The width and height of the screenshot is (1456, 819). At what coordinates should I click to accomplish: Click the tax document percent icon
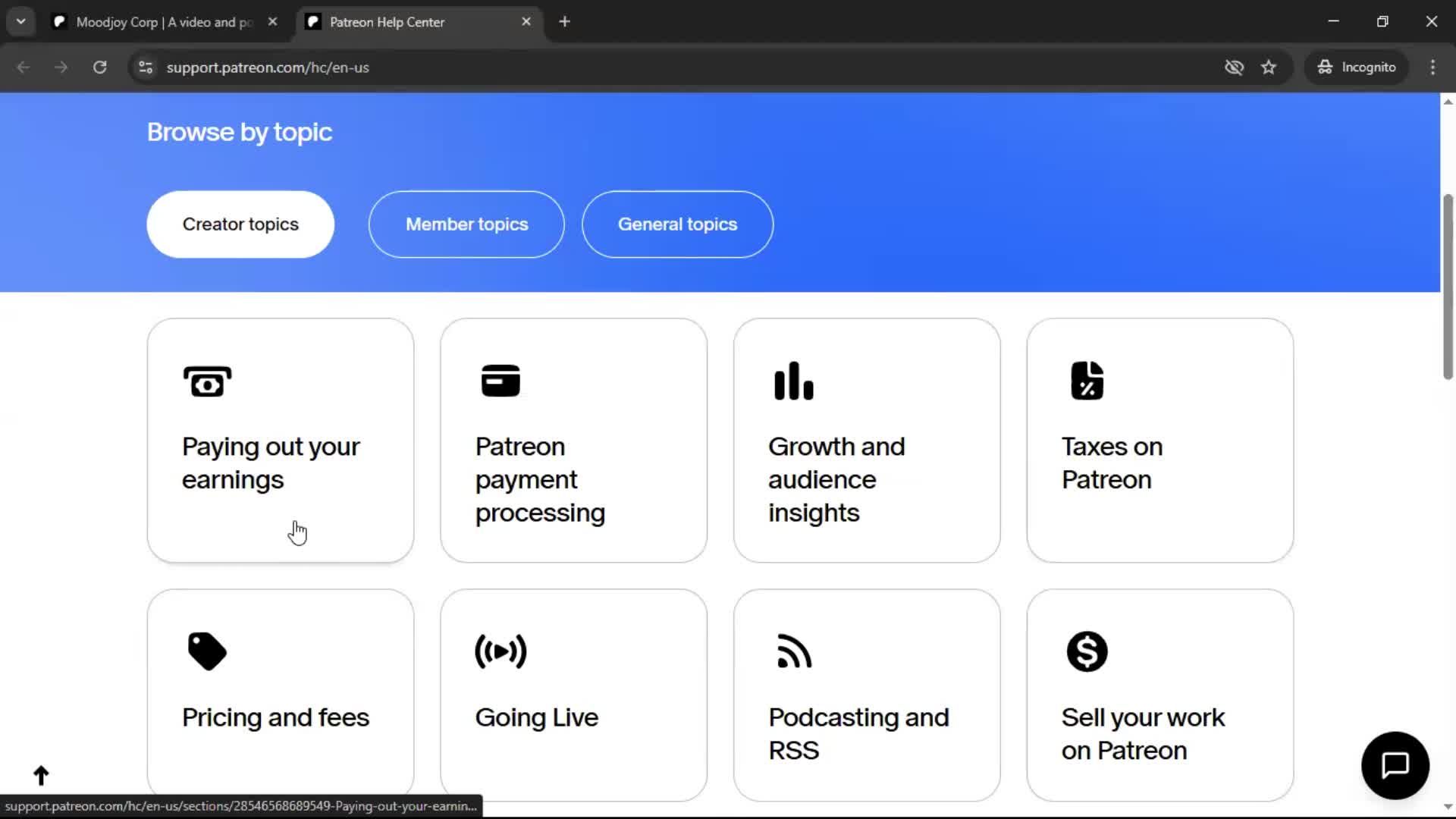click(1087, 381)
